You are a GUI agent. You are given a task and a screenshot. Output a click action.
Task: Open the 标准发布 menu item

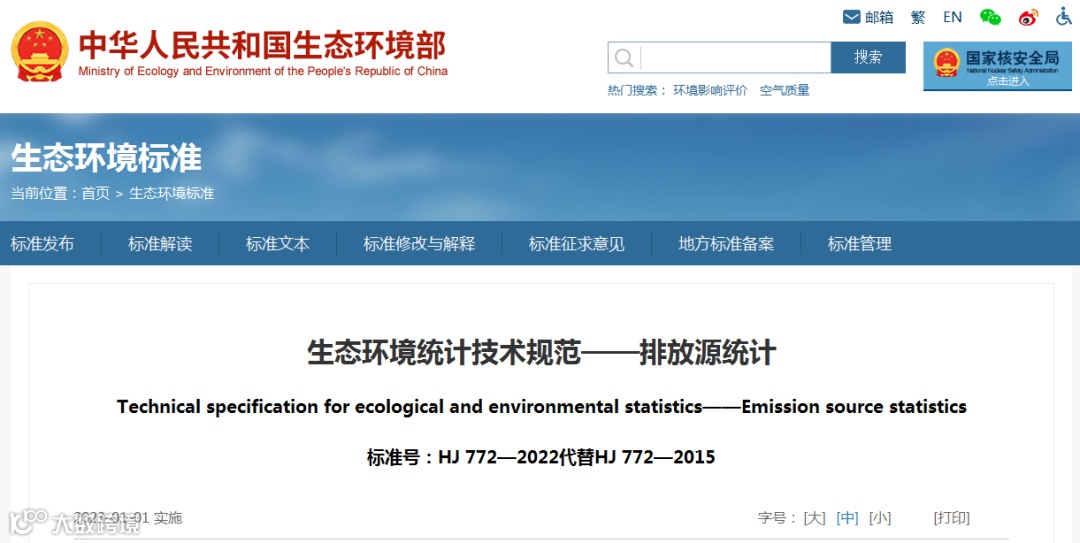[x=43, y=243]
